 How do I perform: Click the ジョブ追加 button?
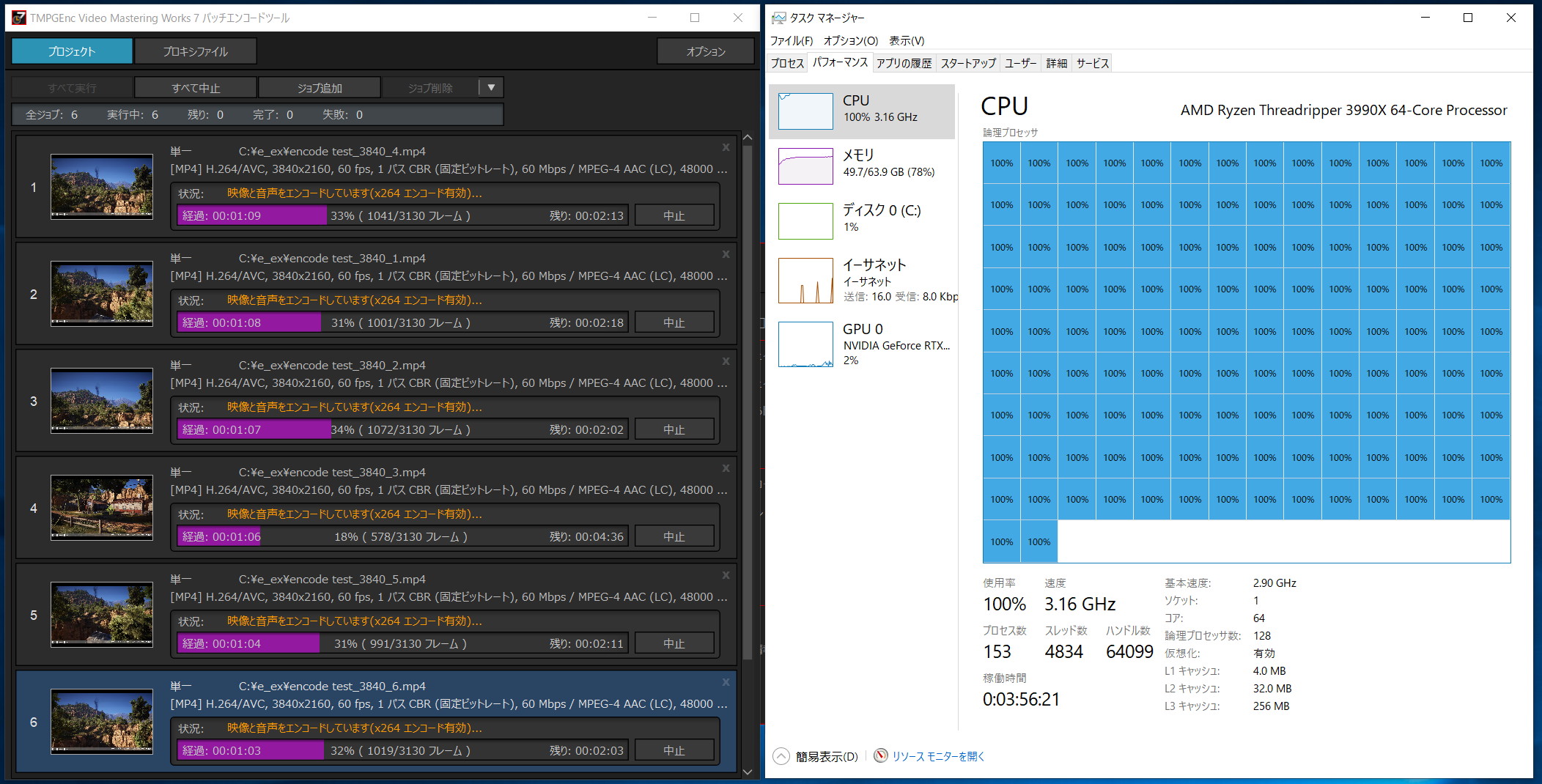coord(320,88)
